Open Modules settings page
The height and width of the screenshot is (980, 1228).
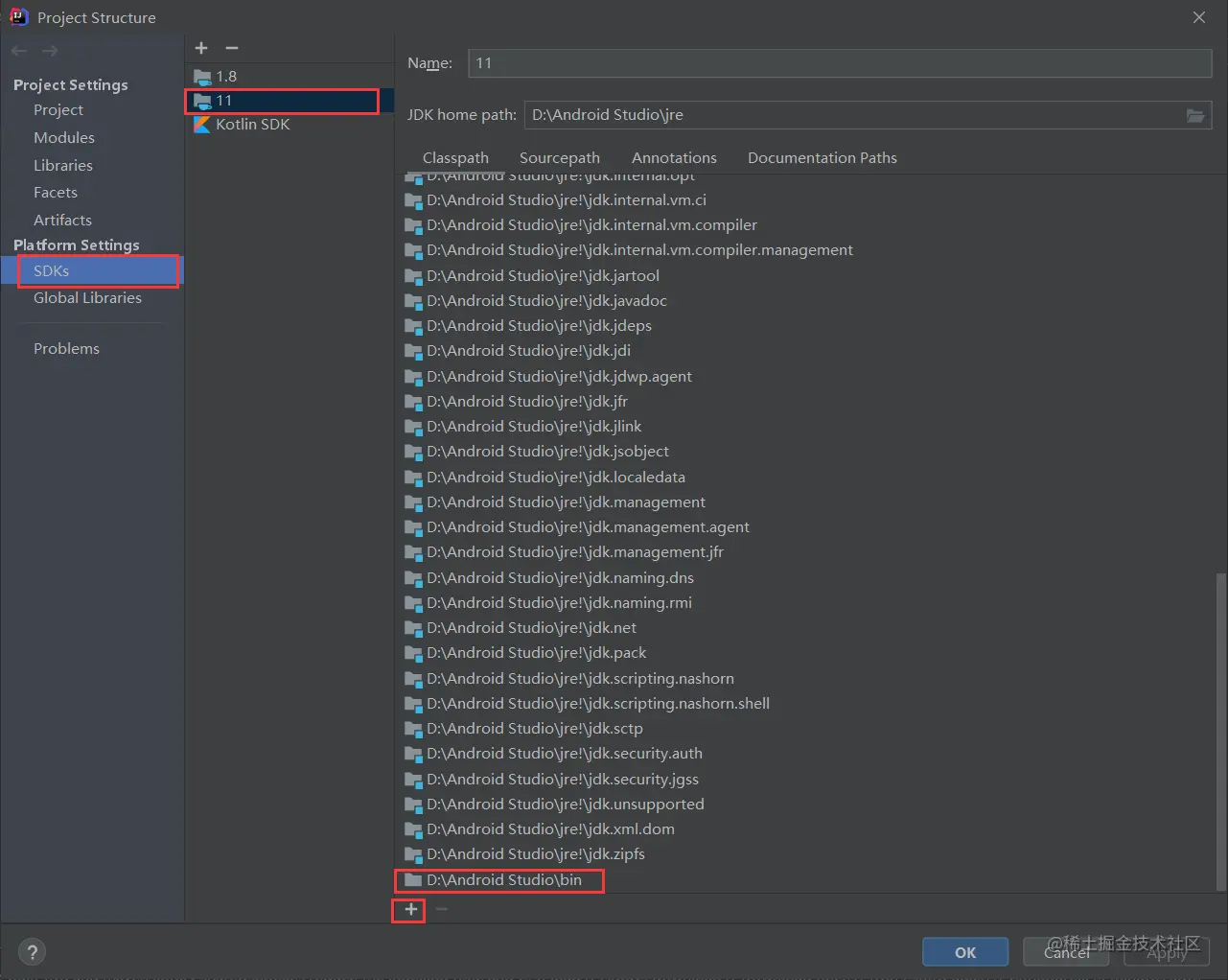(x=64, y=138)
